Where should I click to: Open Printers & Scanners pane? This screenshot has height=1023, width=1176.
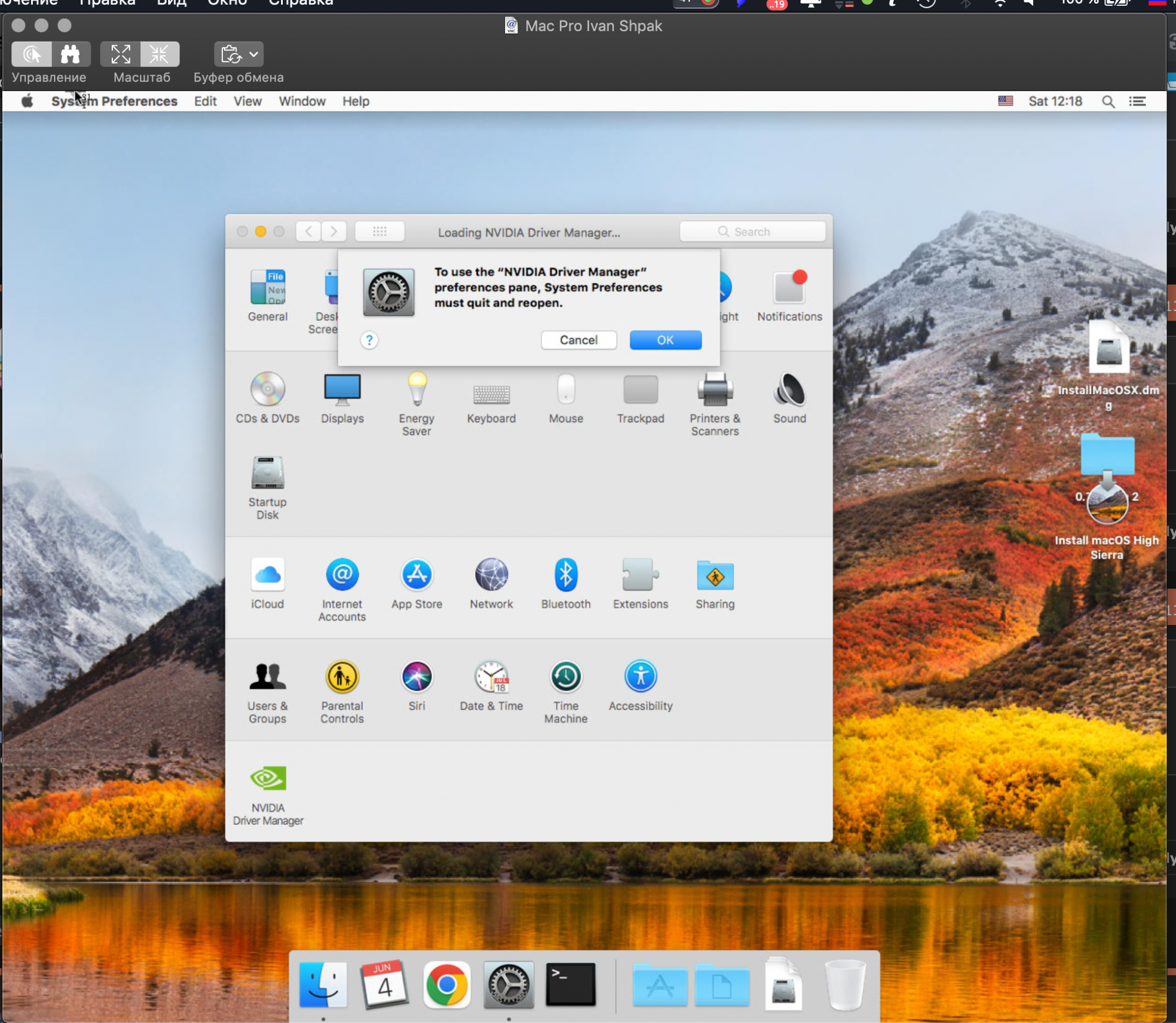pos(715,403)
